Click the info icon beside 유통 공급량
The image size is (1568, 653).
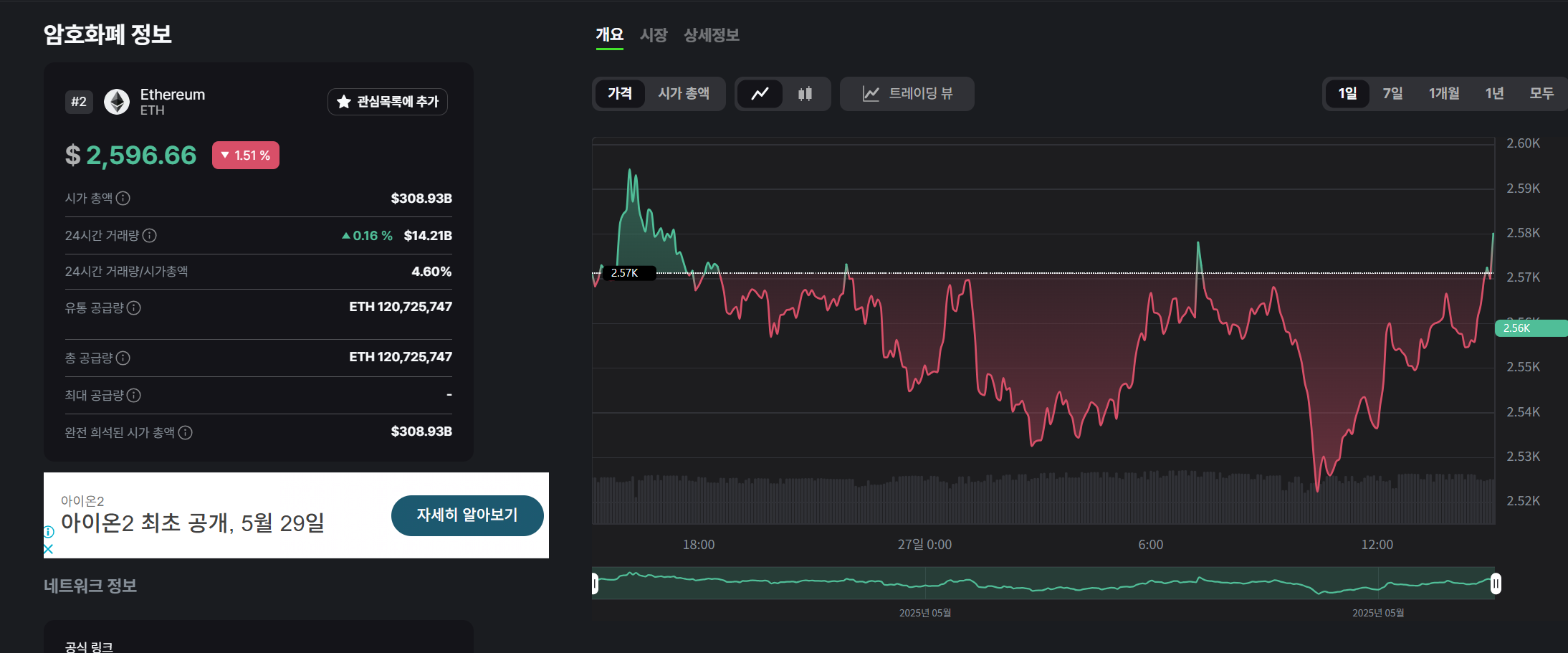coord(134,308)
